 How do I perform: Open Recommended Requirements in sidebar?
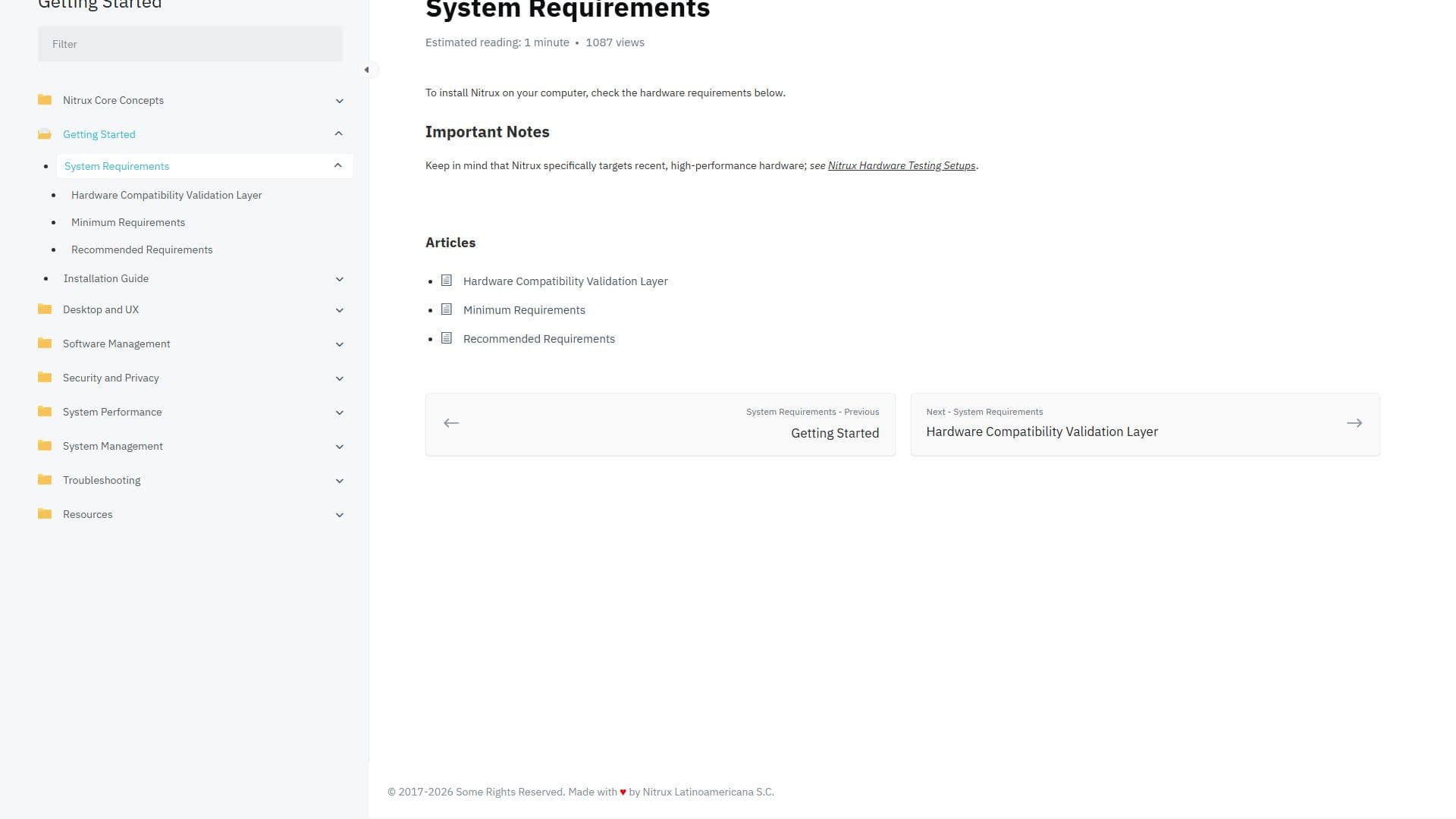pyautogui.click(x=142, y=249)
